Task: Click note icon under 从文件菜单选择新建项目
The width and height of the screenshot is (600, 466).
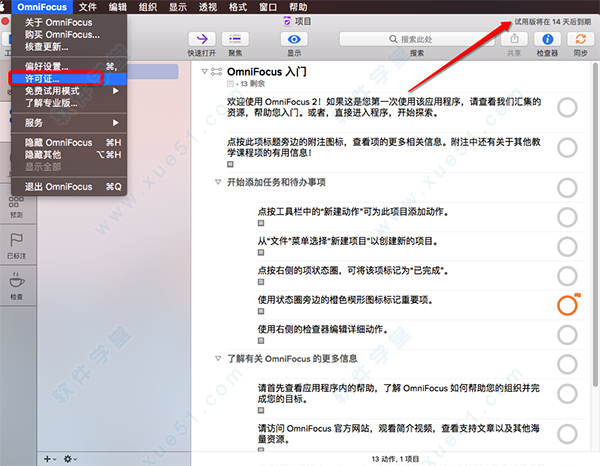Action: tap(261, 253)
